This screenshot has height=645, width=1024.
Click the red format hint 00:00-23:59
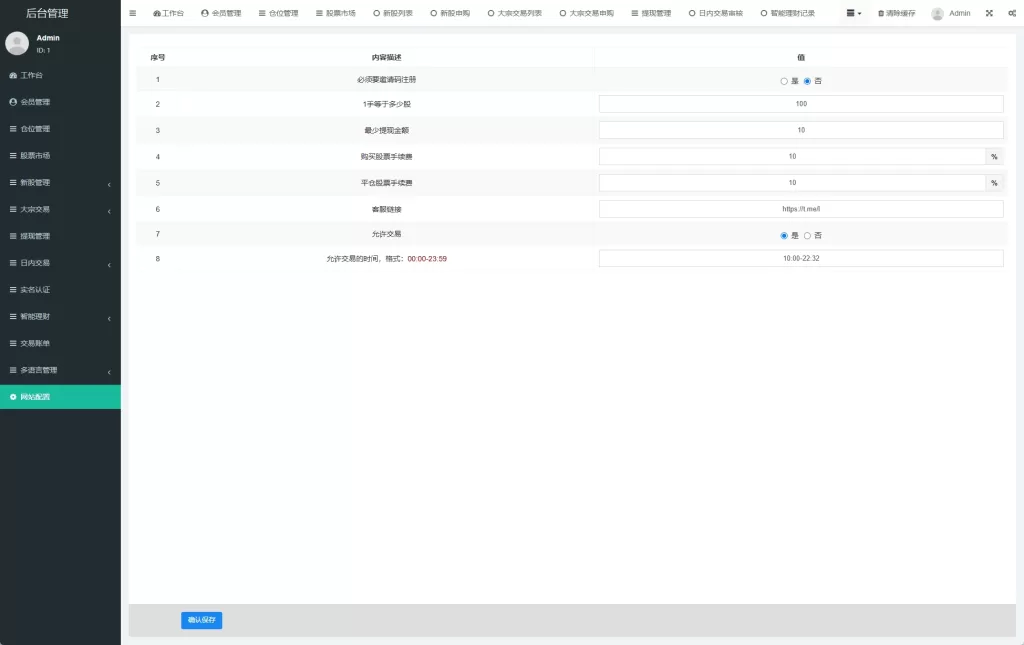(x=427, y=259)
